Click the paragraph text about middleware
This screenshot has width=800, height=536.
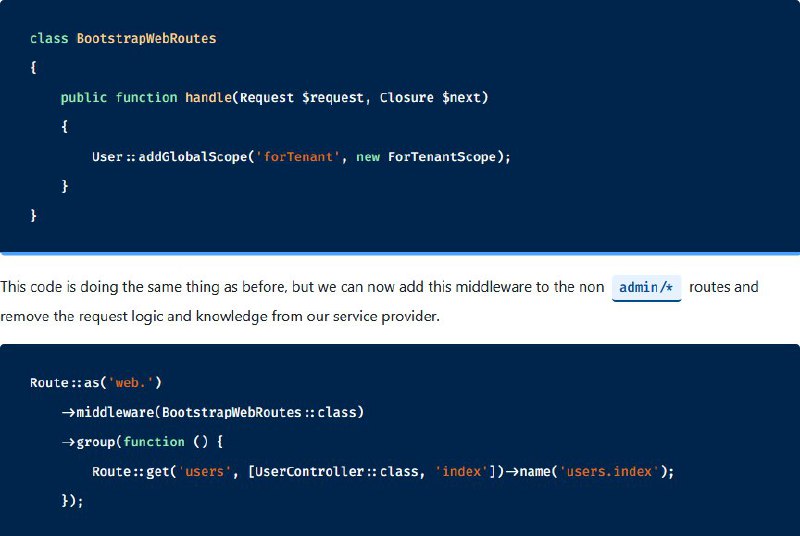point(379,301)
